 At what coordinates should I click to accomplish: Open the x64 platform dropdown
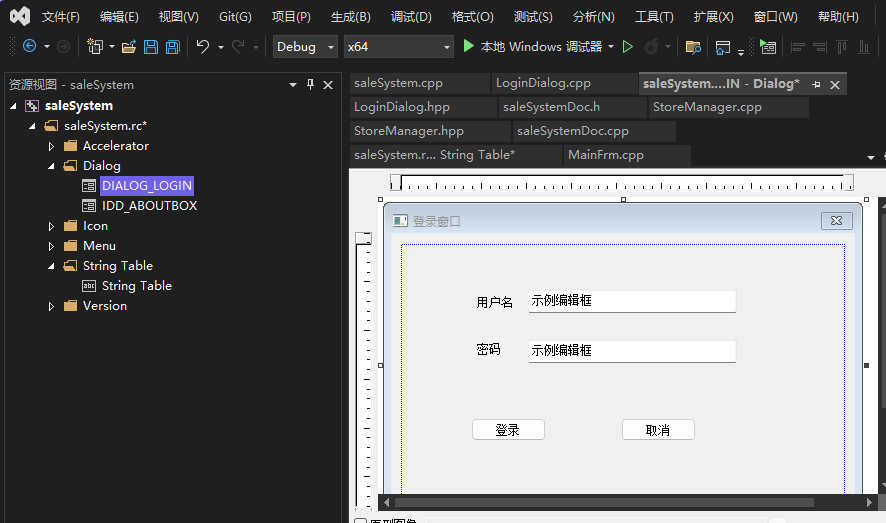(446, 47)
